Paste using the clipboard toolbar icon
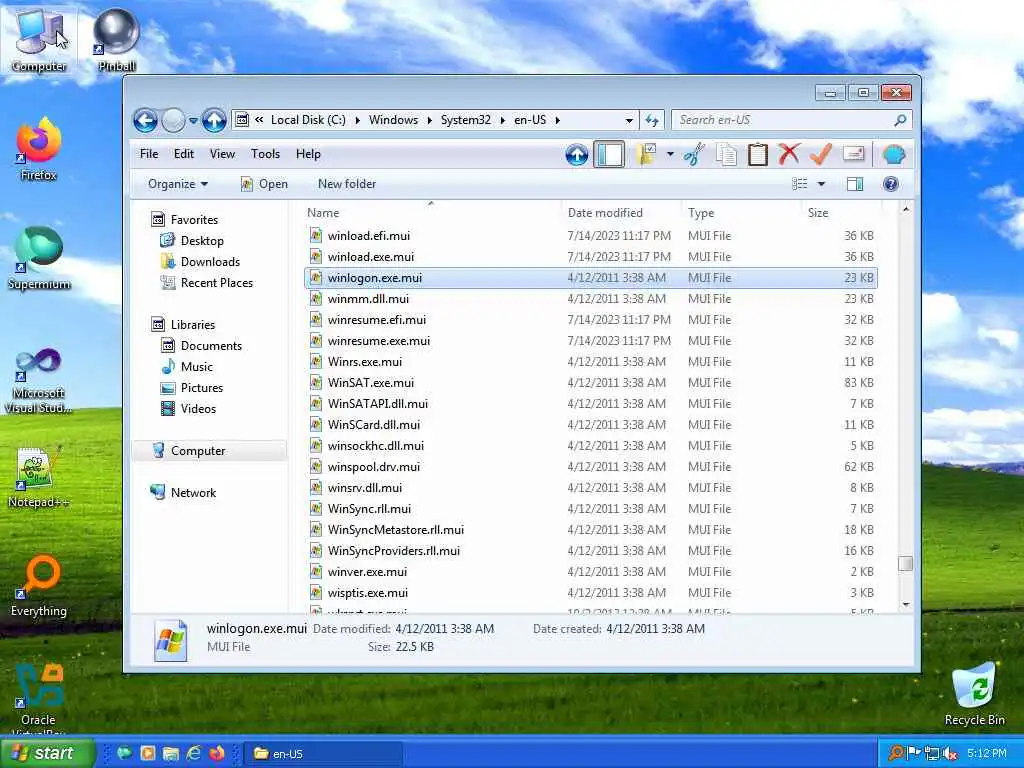The image size is (1024, 768). pos(758,155)
